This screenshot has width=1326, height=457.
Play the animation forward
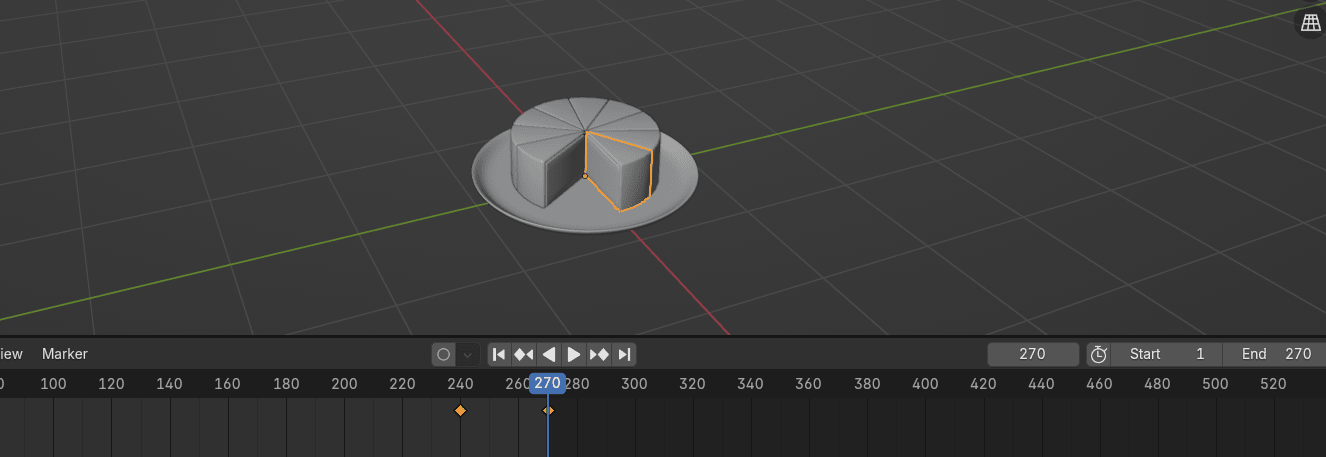574,354
